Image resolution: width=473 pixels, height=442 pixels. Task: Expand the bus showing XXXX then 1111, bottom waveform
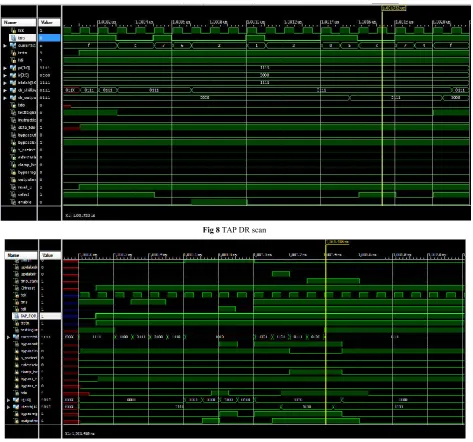9,337
